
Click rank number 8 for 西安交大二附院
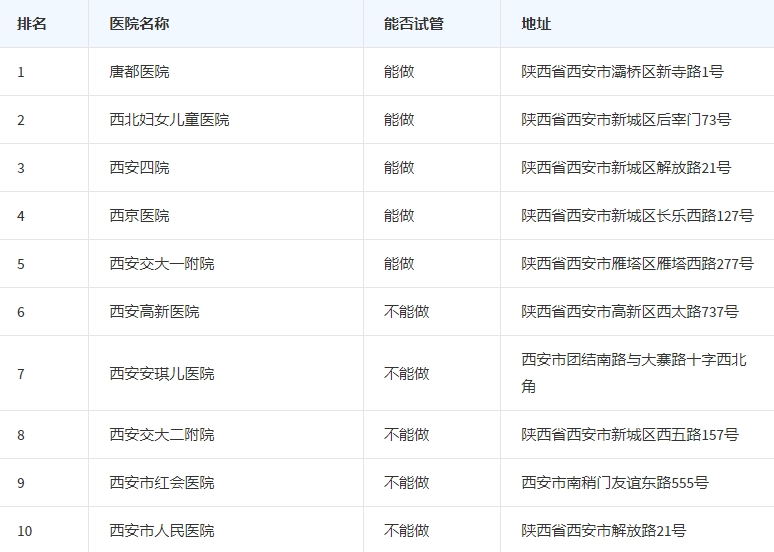click(21, 434)
